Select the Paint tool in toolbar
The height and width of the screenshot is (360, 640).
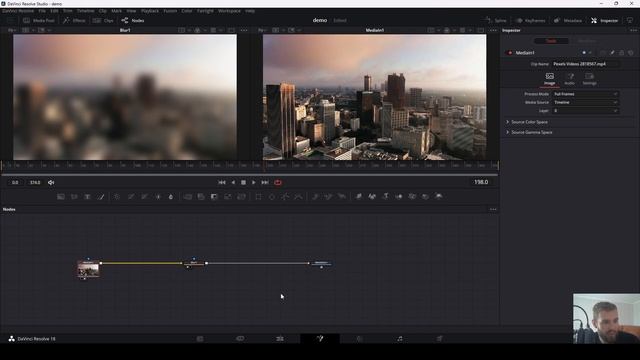(100, 197)
